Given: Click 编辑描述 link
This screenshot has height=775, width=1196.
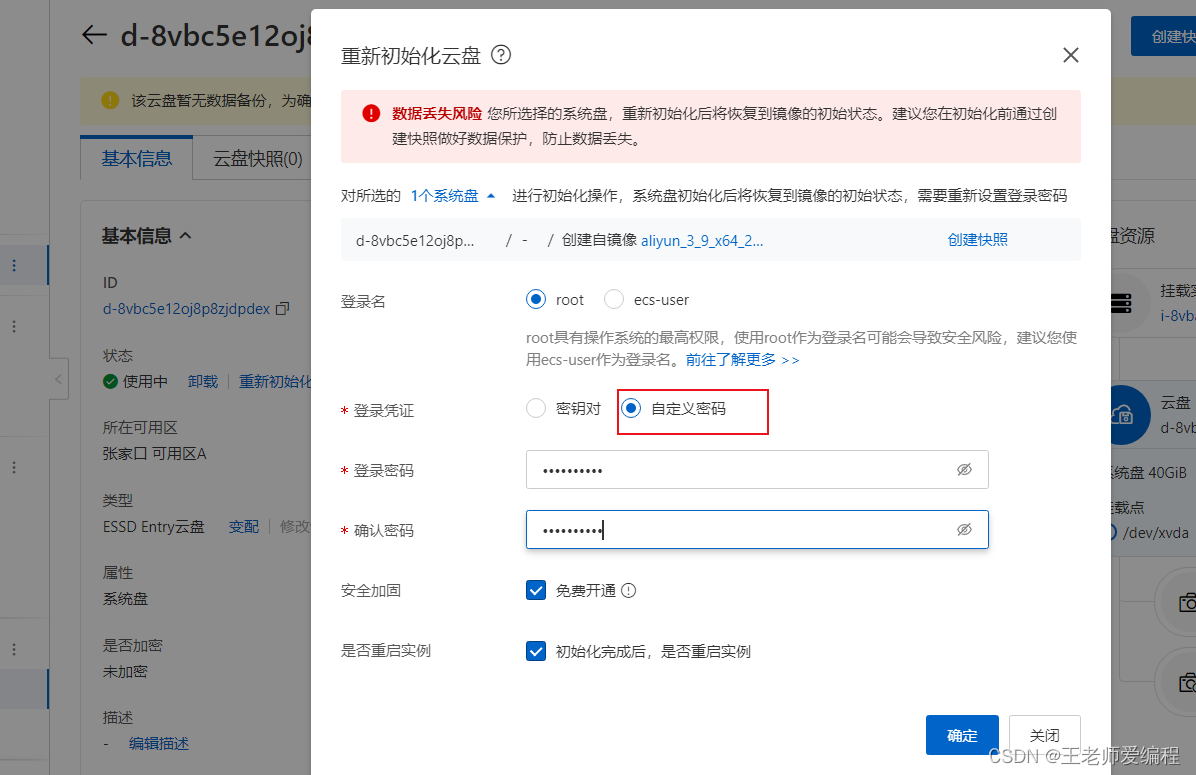Looking at the screenshot, I should tap(159, 744).
